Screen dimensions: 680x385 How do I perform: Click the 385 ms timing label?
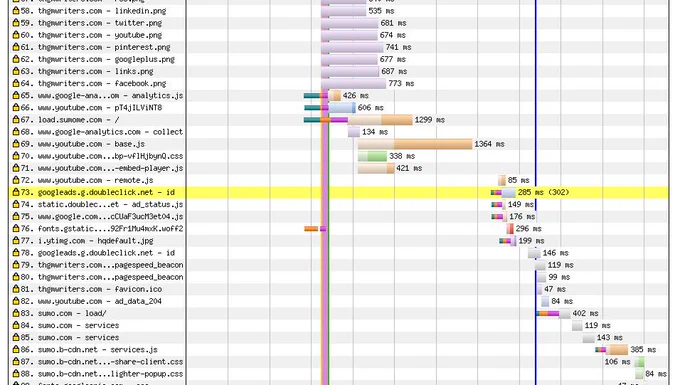pyautogui.click(x=643, y=349)
